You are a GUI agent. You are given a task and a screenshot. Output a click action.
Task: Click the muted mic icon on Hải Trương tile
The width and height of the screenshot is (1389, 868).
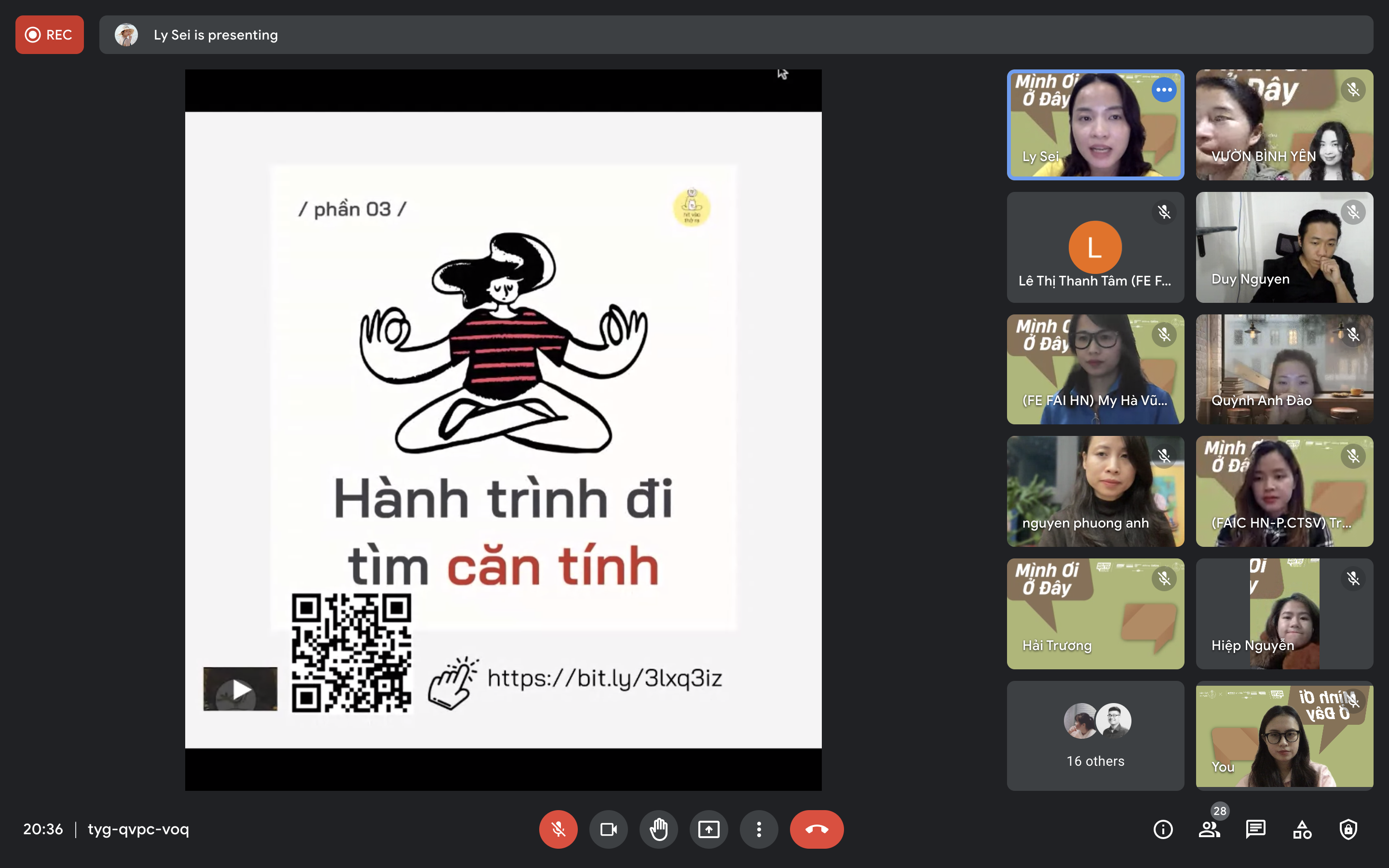click(1164, 579)
